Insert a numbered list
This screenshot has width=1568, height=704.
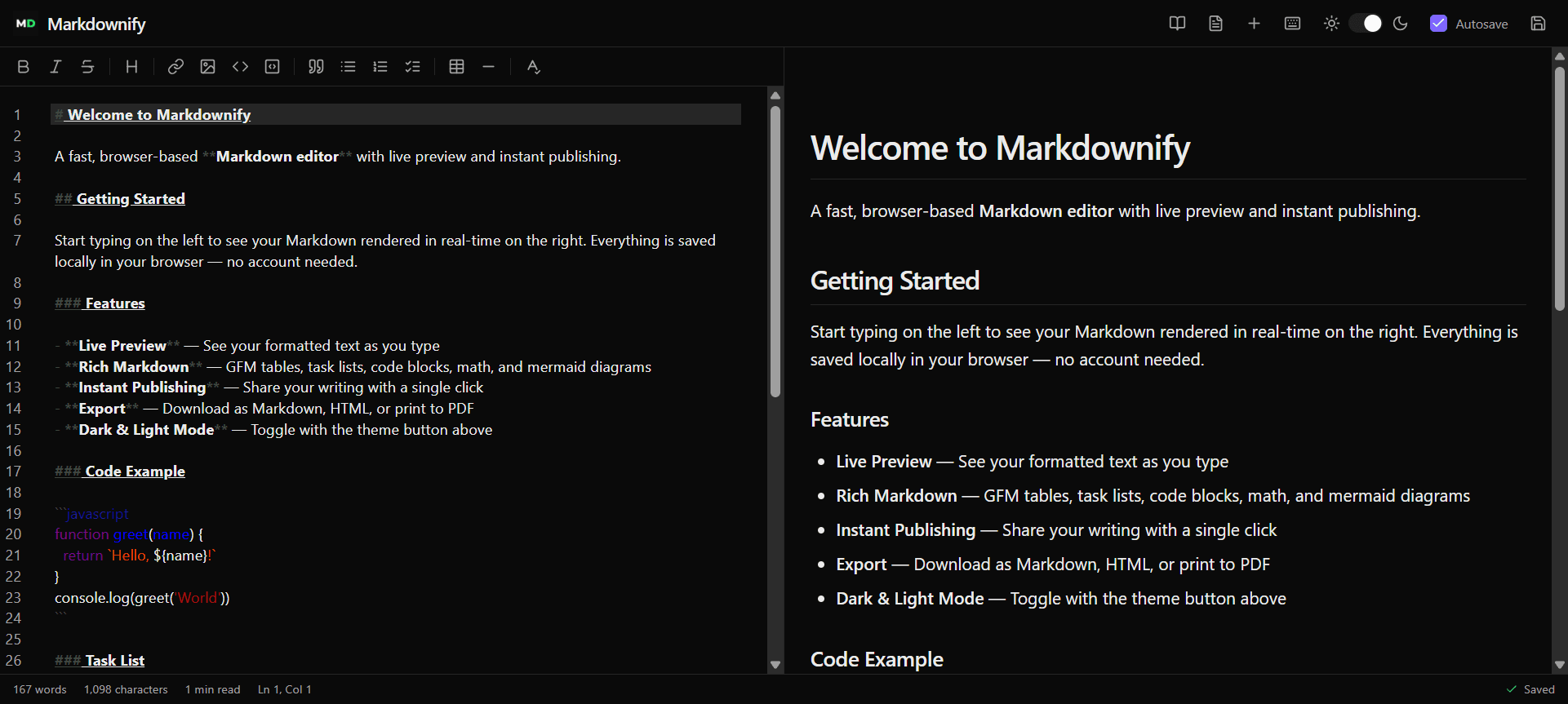[x=380, y=67]
